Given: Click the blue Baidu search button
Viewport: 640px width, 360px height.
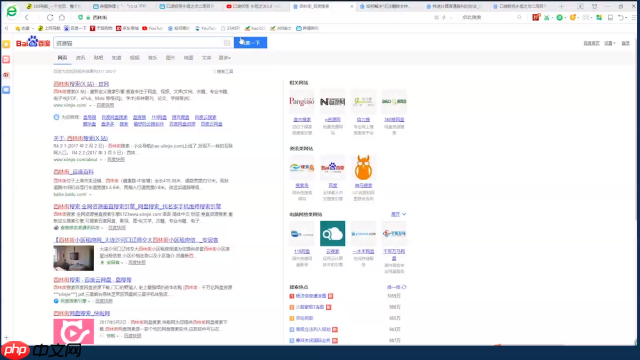Looking at the screenshot, I should [x=250, y=42].
